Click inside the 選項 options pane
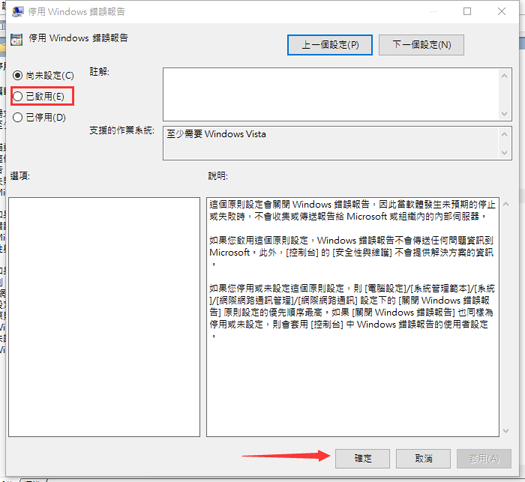The image size is (525, 482). click(x=104, y=317)
